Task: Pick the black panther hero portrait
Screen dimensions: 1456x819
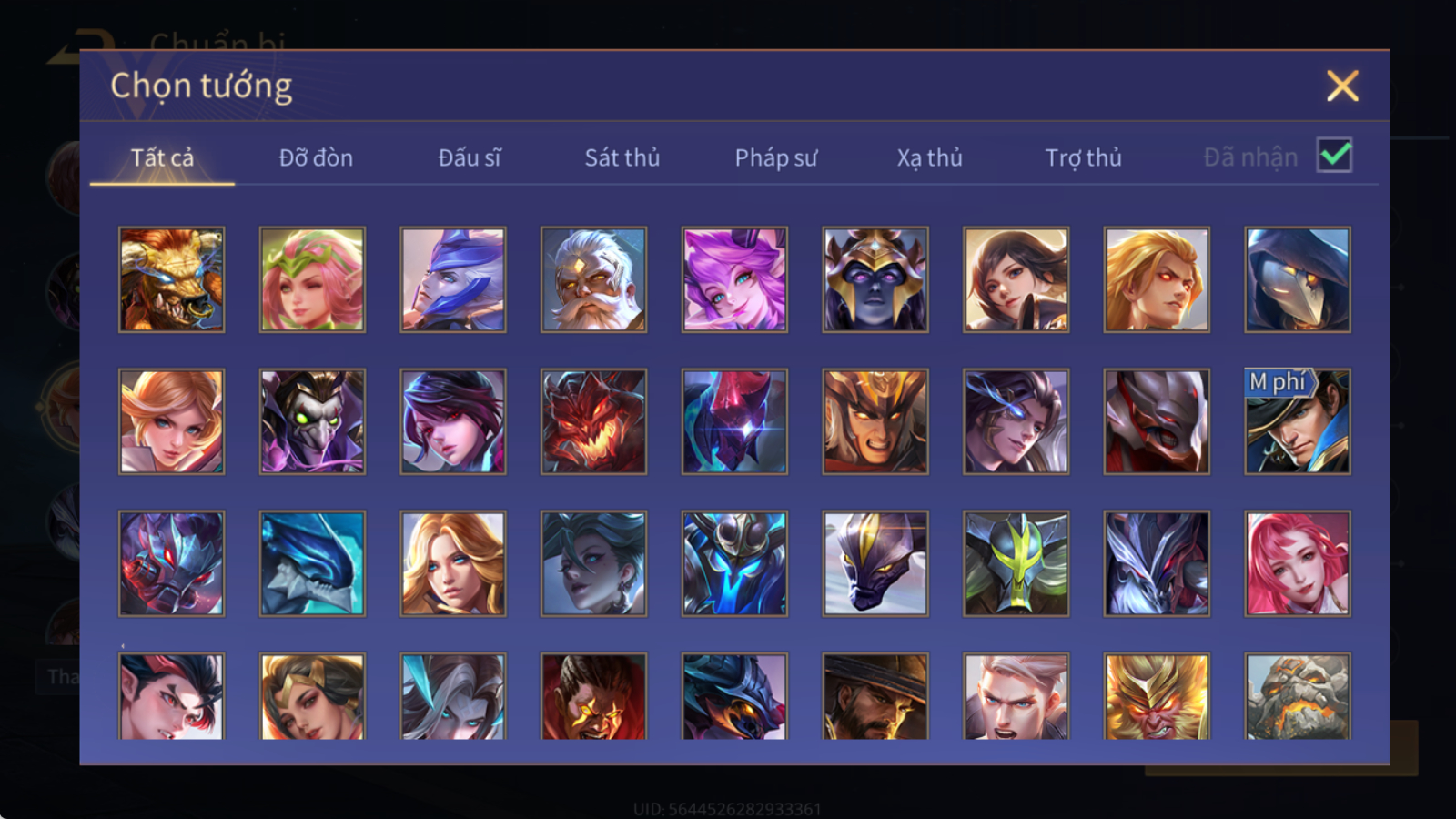Action: [x=875, y=563]
